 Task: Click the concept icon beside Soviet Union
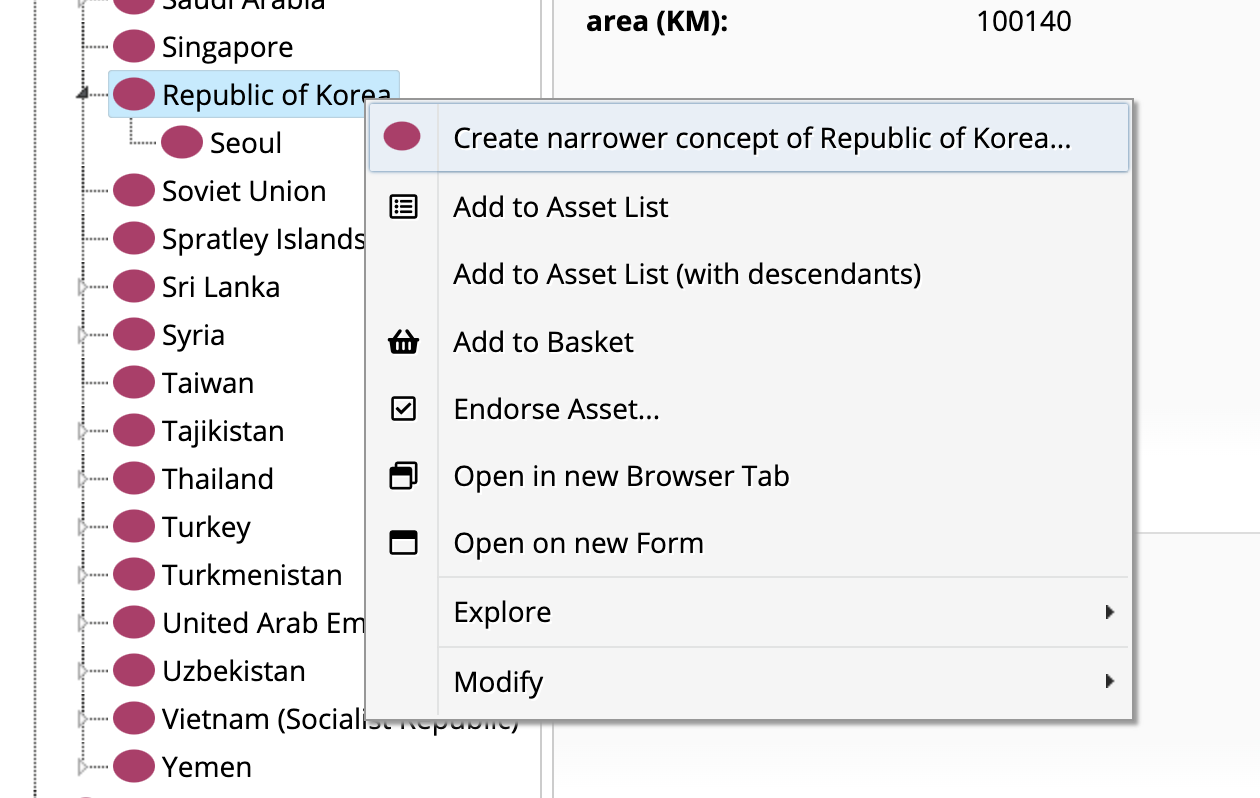[132, 190]
